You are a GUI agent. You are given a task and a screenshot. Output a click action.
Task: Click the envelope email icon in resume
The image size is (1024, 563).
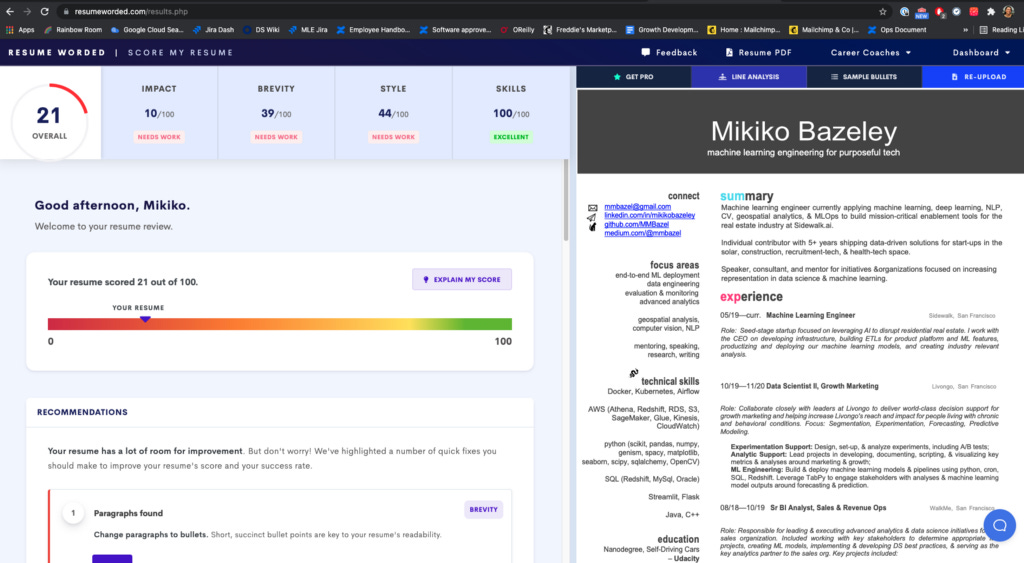(592, 208)
